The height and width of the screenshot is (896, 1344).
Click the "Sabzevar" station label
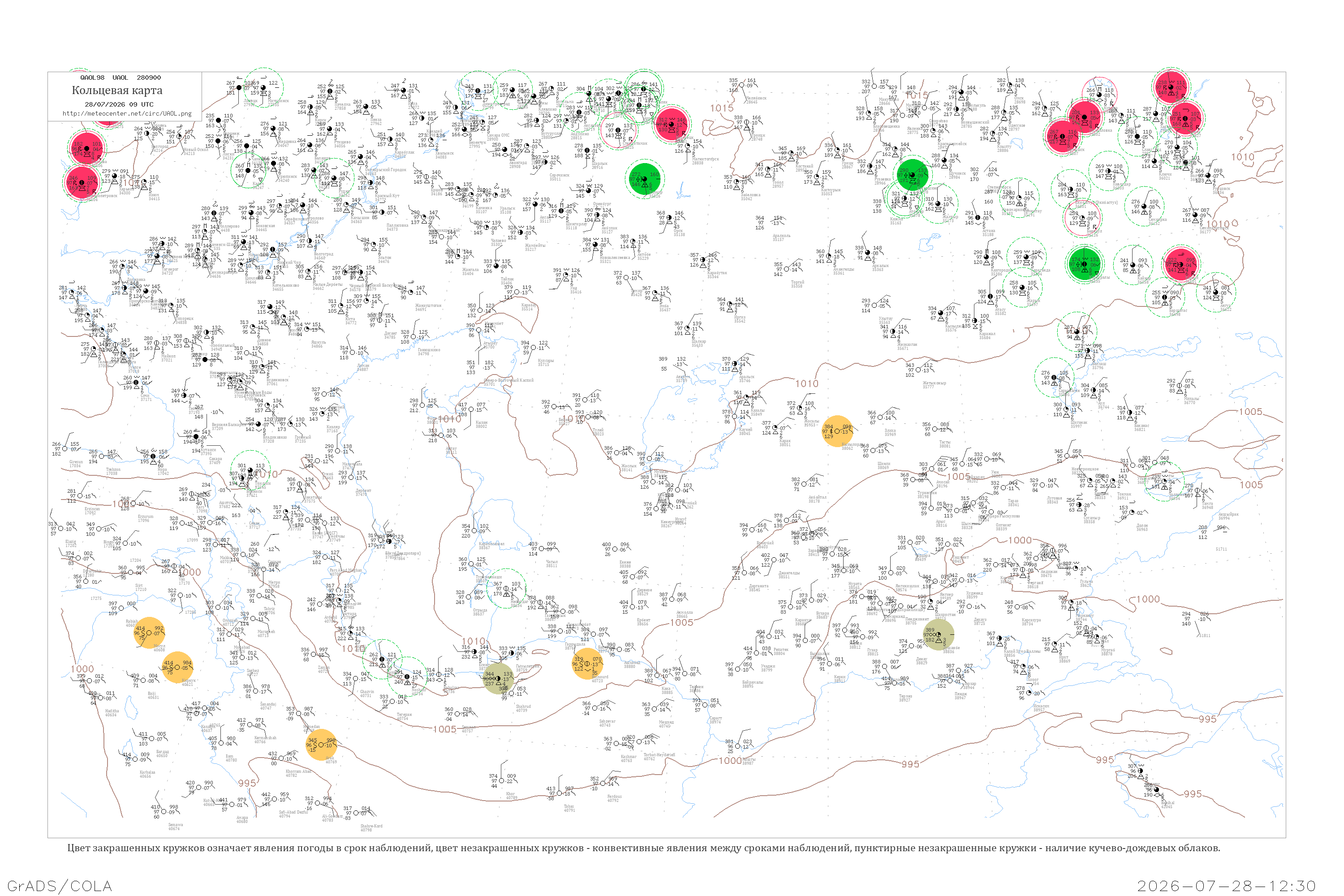pos(607,722)
